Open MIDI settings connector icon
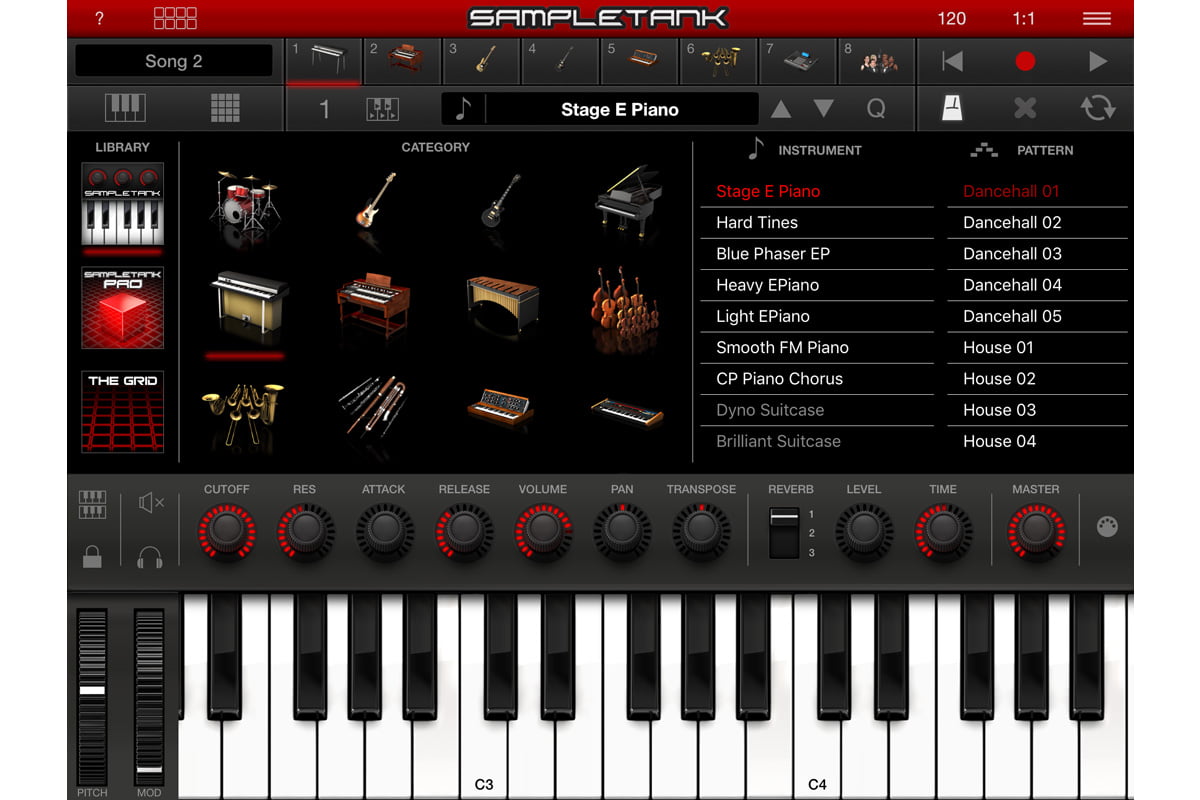Viewport: 1200px width, 800px height. tap(1107, 526)
